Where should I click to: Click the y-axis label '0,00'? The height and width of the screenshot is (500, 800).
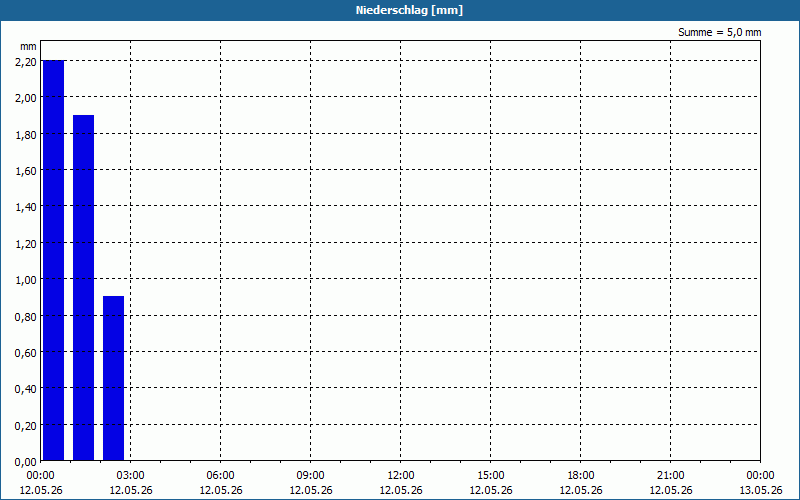(x=26, y=462)
